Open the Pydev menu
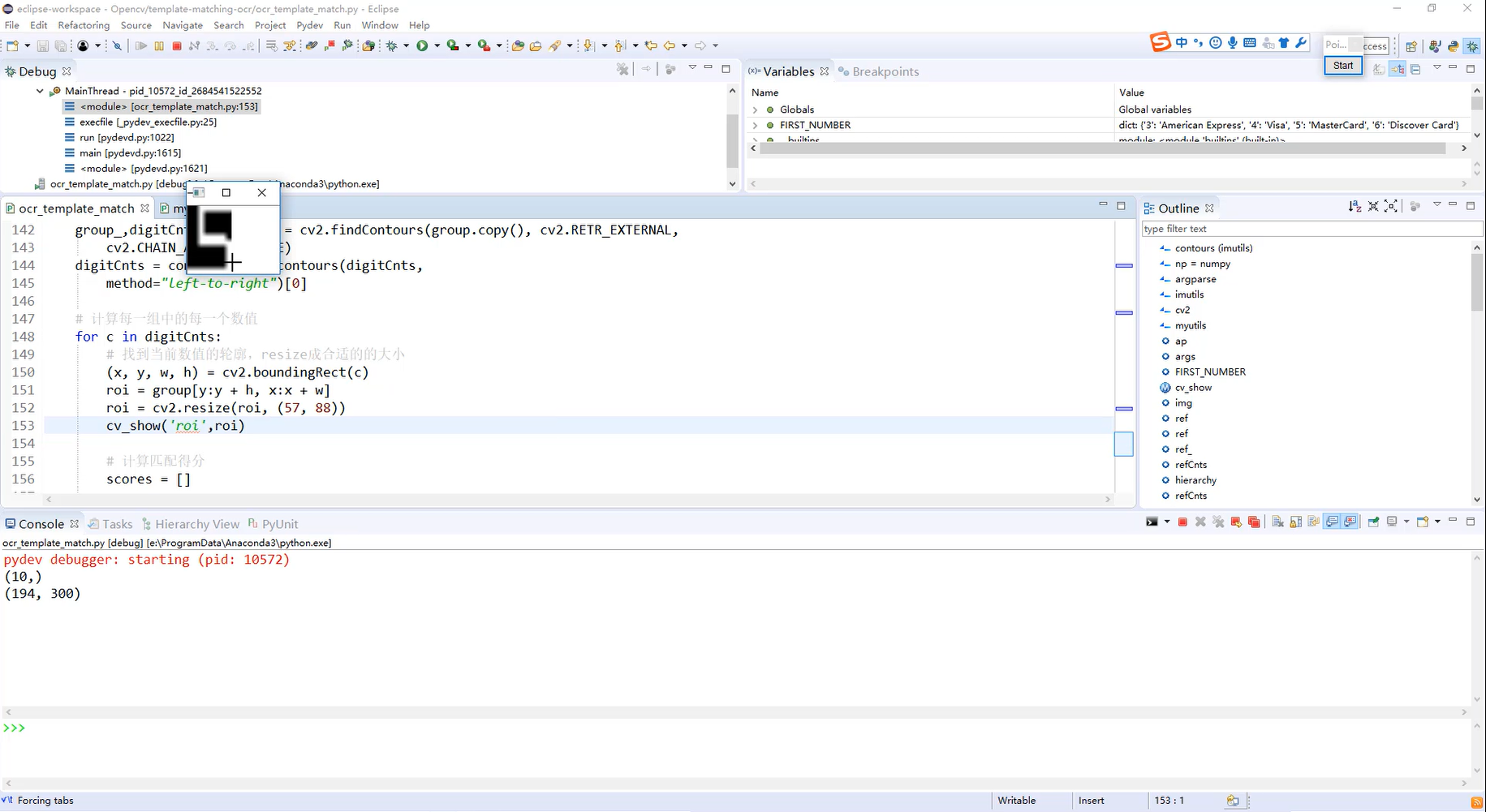The image size is (1486, 812). tap(309, 25)
